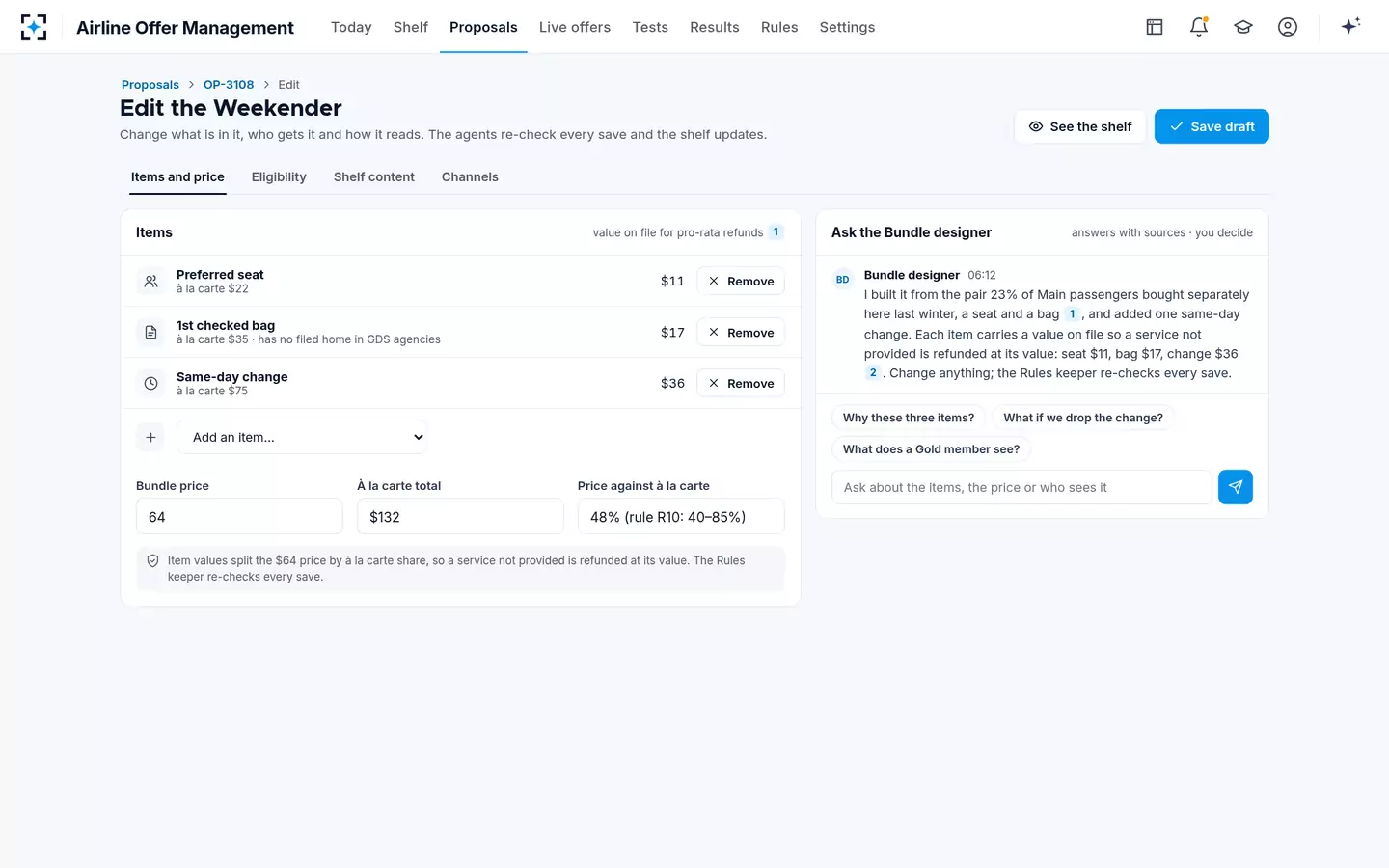Click See the shelf button
Image resolution: width=1389 pixels, height=868 pixels.
pyautogui.click(x=1080, y=126)
